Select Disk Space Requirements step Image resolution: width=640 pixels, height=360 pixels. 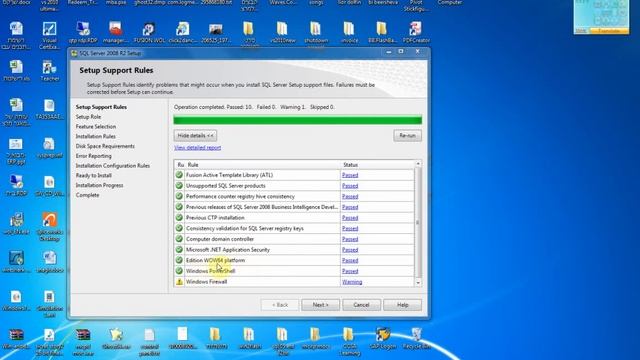coord(105,146)
